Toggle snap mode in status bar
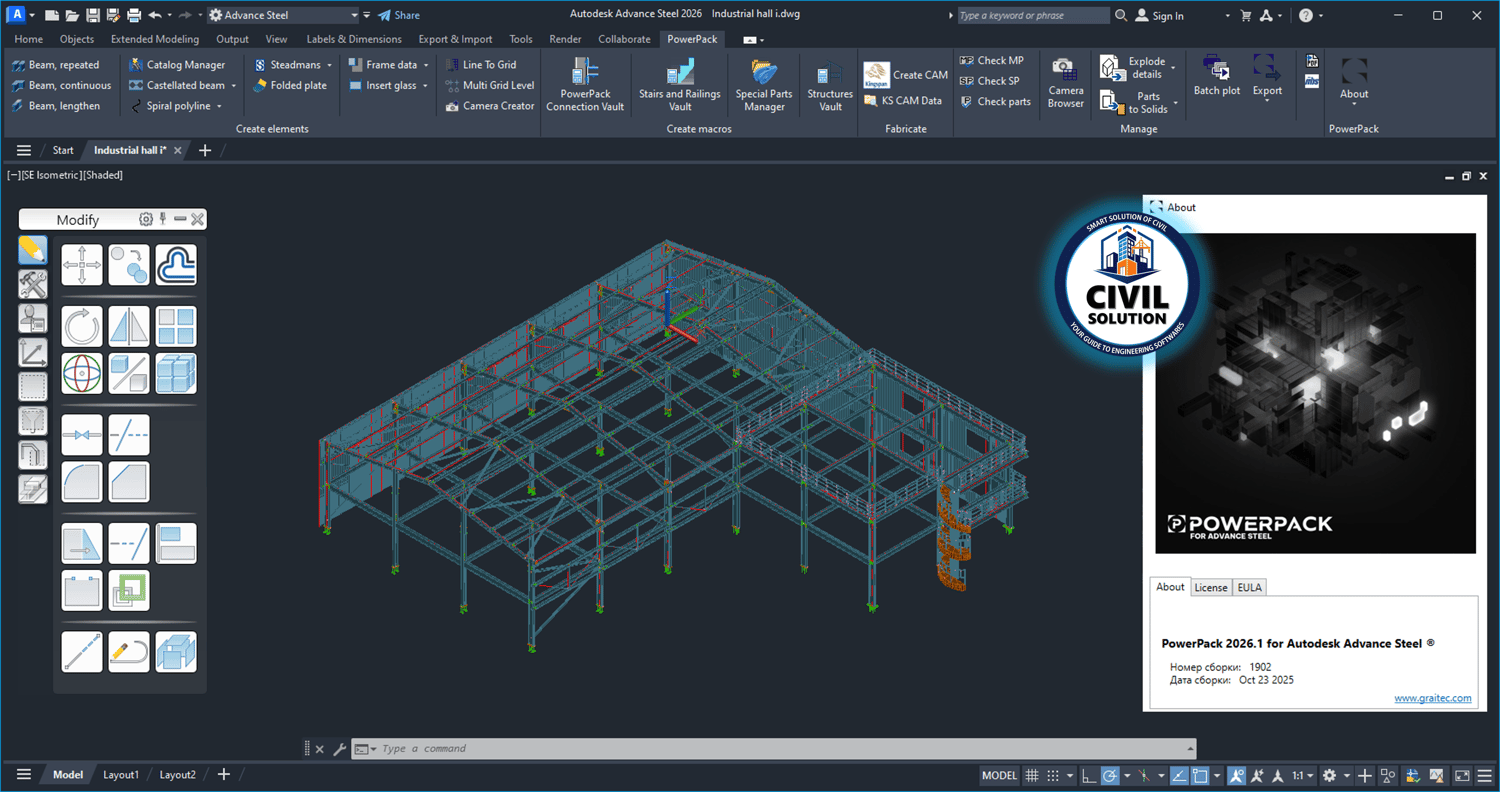The width and height of the screenshot is (1500, 792). (1053, 776)
